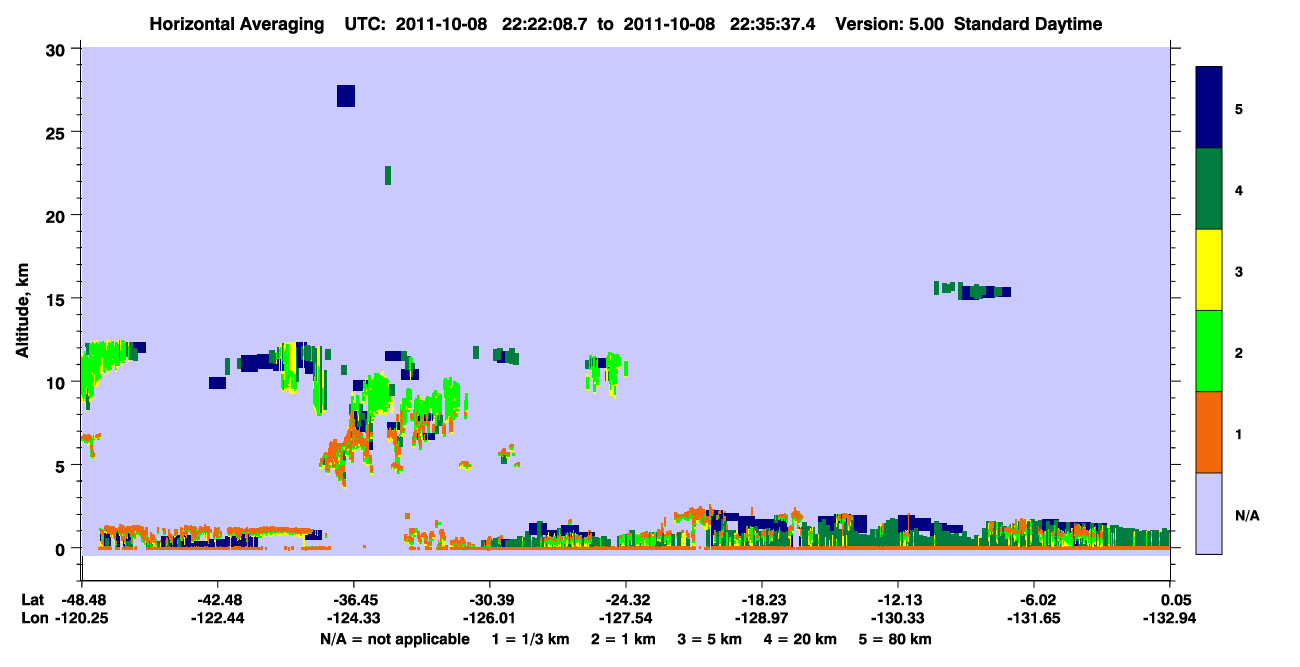Click the longitude value -124.33
Screen dimensions: 1300x667
tap(353, 618)
